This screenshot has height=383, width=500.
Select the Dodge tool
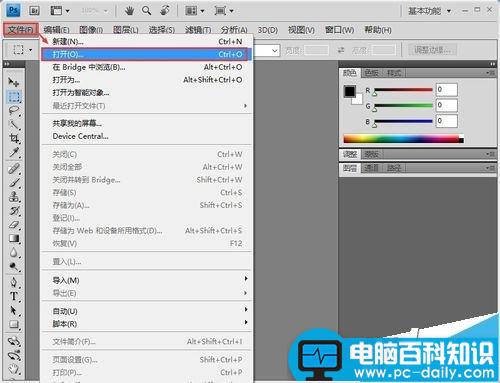point(14,267)
